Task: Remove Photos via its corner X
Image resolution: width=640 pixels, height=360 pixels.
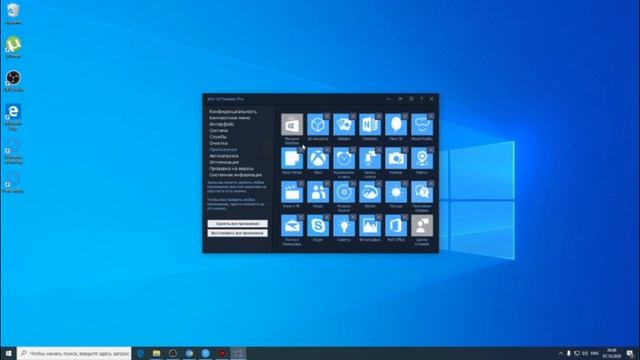Action: [x=379, y=218]
